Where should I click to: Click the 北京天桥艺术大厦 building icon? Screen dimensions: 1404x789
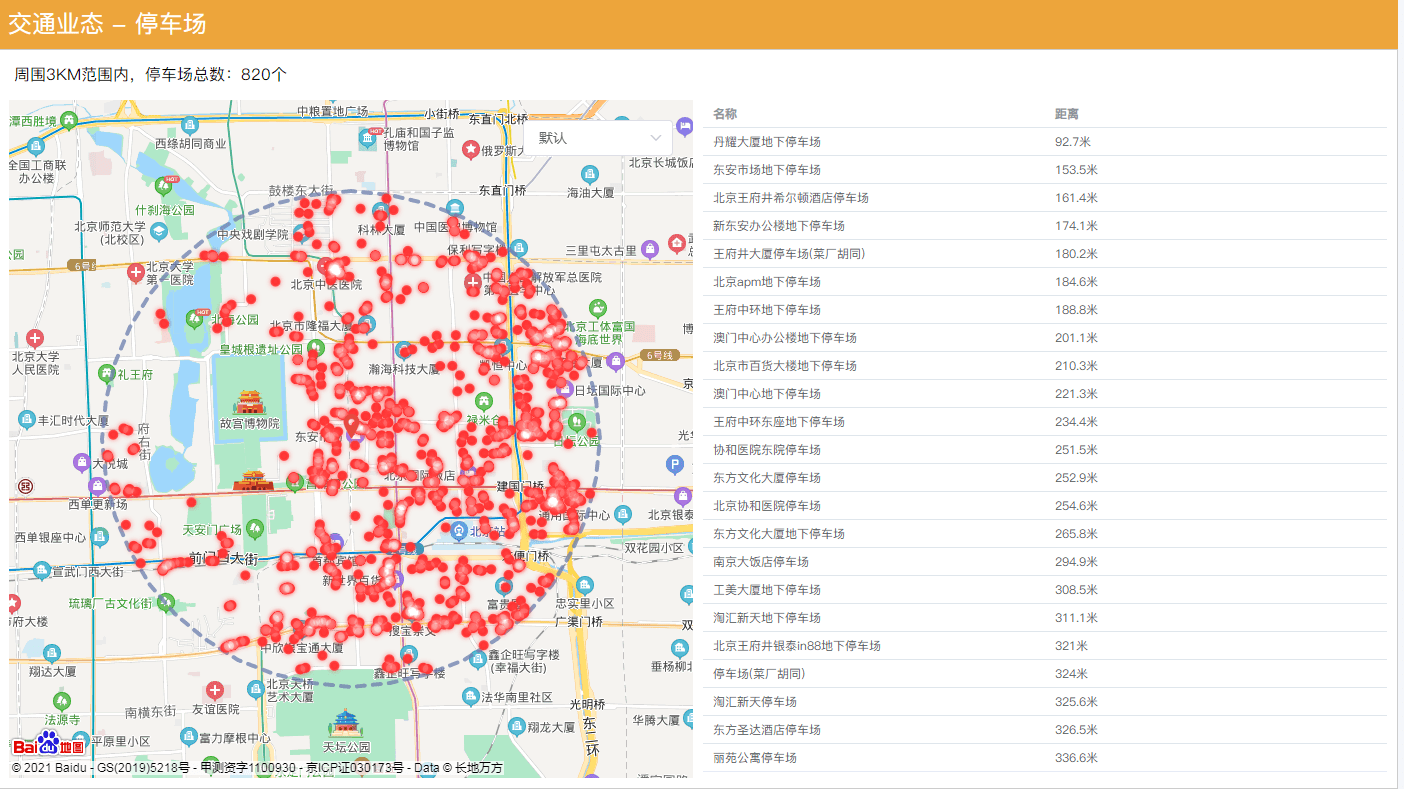(x=257, y=689)
